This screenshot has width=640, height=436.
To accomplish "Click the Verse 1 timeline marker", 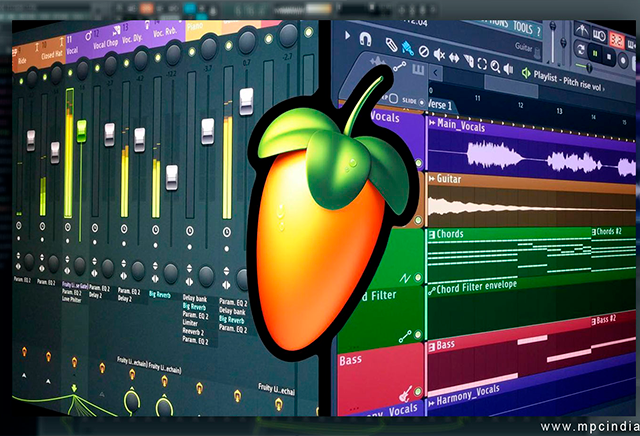I will point(440,105).
